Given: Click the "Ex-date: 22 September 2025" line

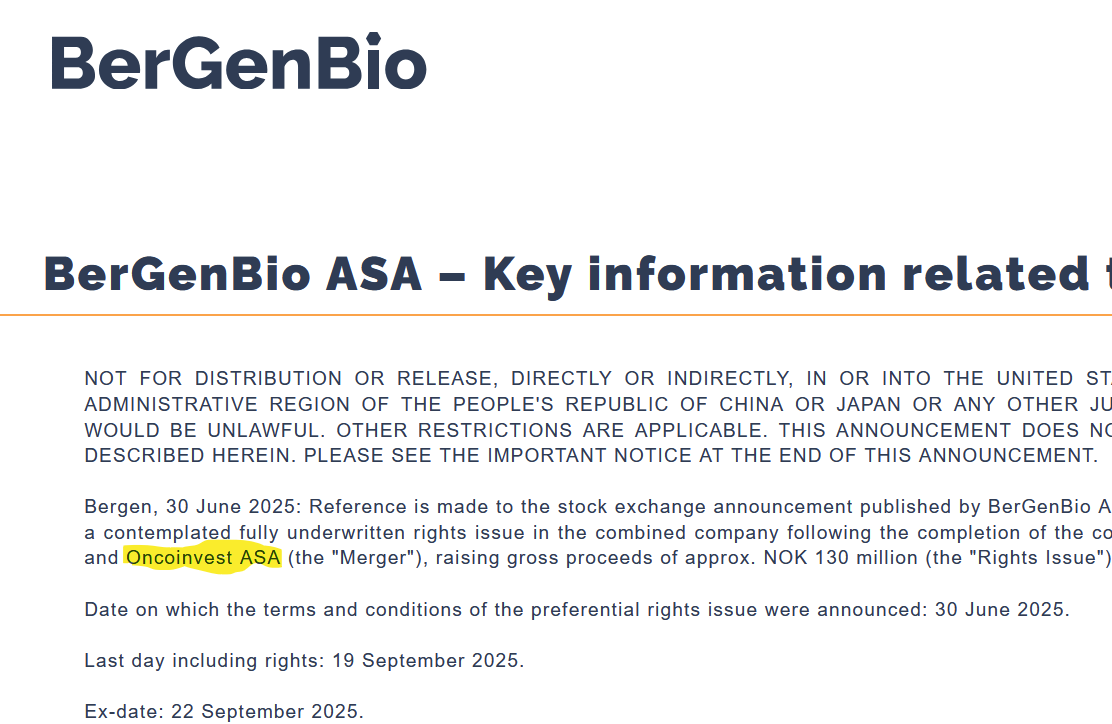Looking at the screenshot, I should pyautogui.click(x=223, y=711).
